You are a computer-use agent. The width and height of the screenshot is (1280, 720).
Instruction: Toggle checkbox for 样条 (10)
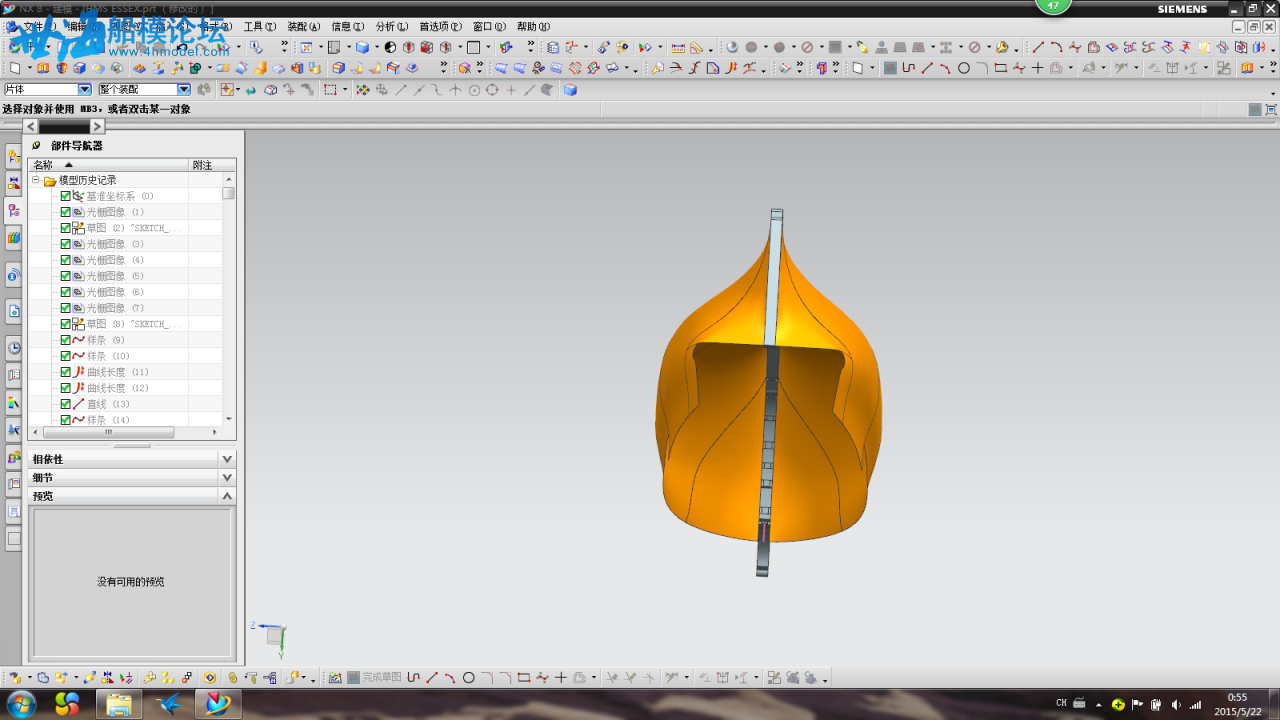[x=66, y=356]
